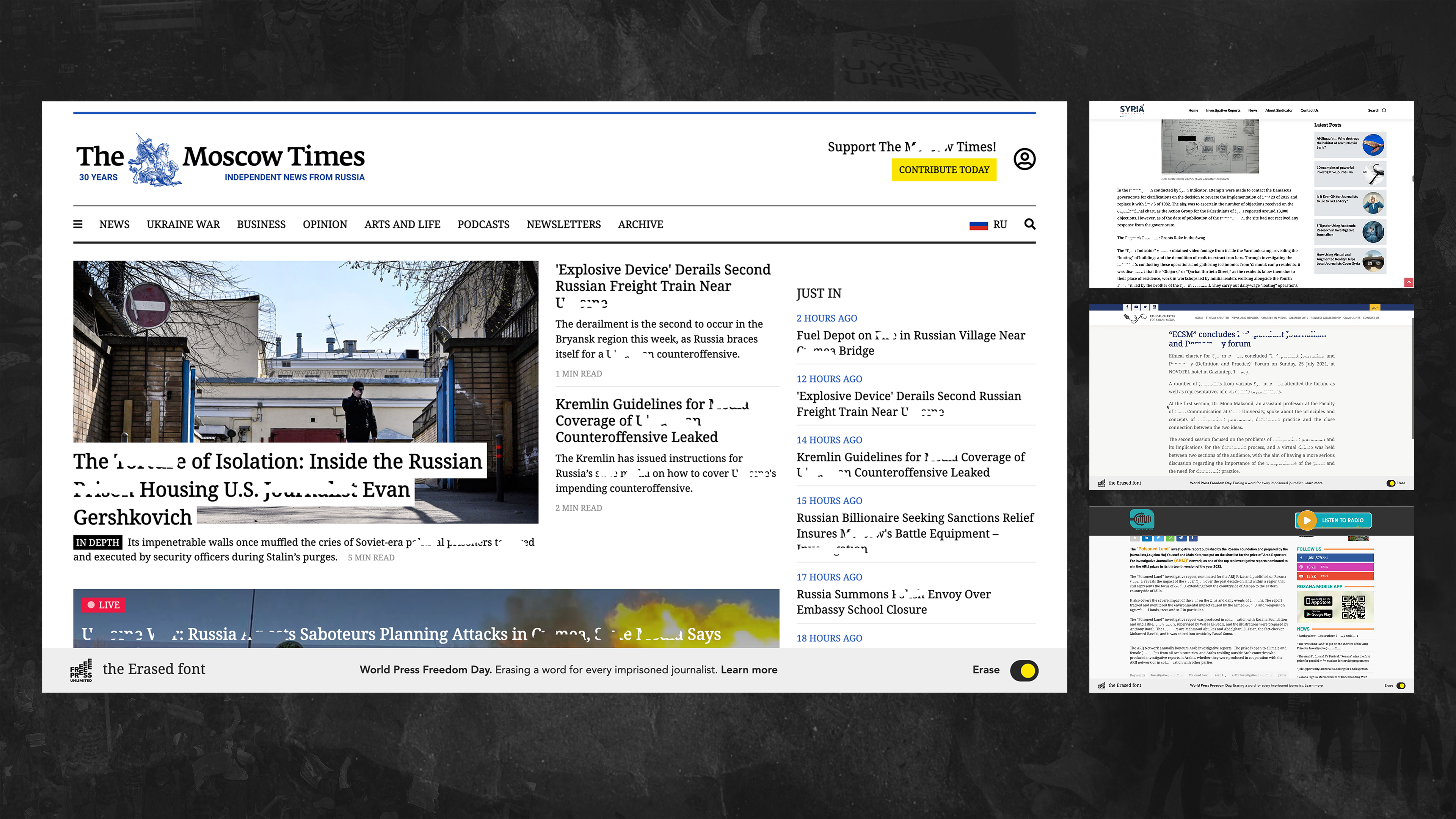The image size is (1456, 819).
Task: Click the Gershkovich prison article image
Action: click(x=305, y=350)
